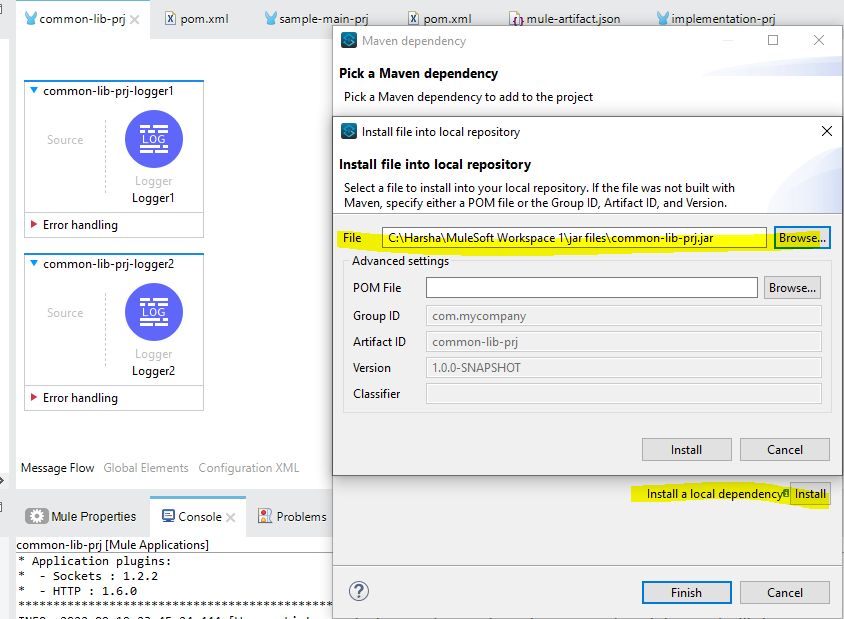Click the common-lib-prj-logger1 flow title
The image size is (844, 619).
click(x=108, y=91)
